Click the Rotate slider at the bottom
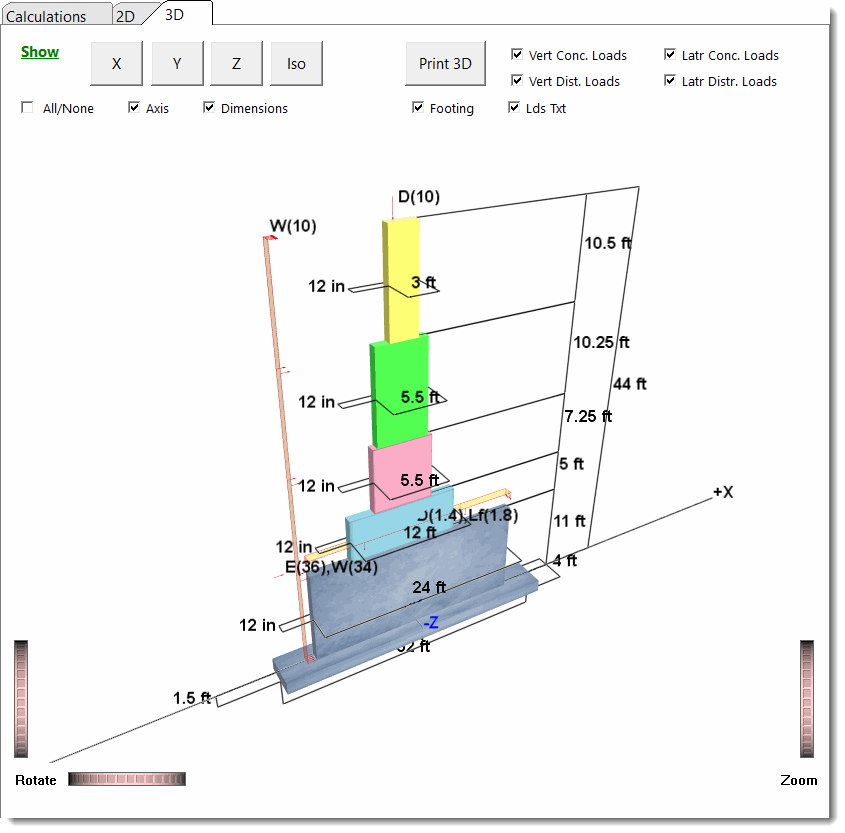This screenshot has height=833, width=845. click(126, 778)
